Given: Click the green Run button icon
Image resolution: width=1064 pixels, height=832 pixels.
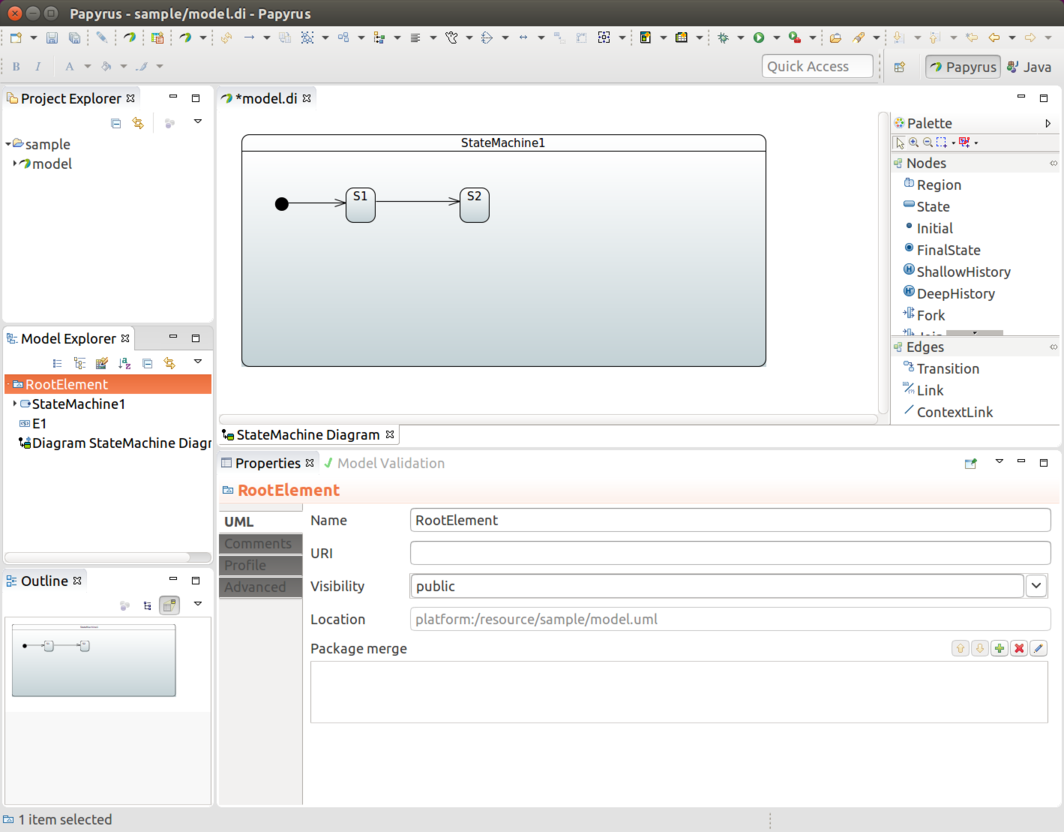Looking at the screenshot, I should (759, 38).
